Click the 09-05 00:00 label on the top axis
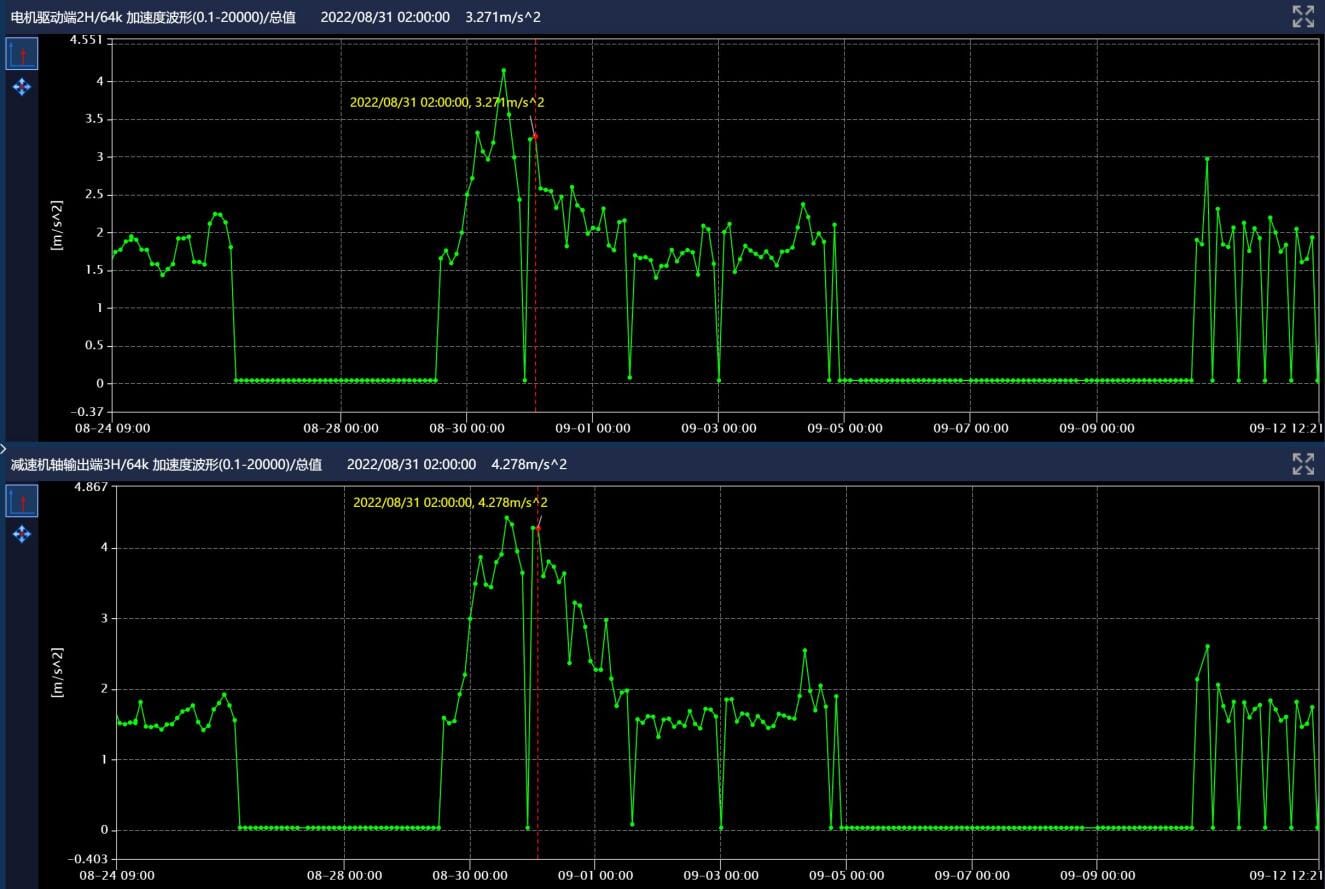Viewport: 1325px width, 889px height. (x=844, y=428)
